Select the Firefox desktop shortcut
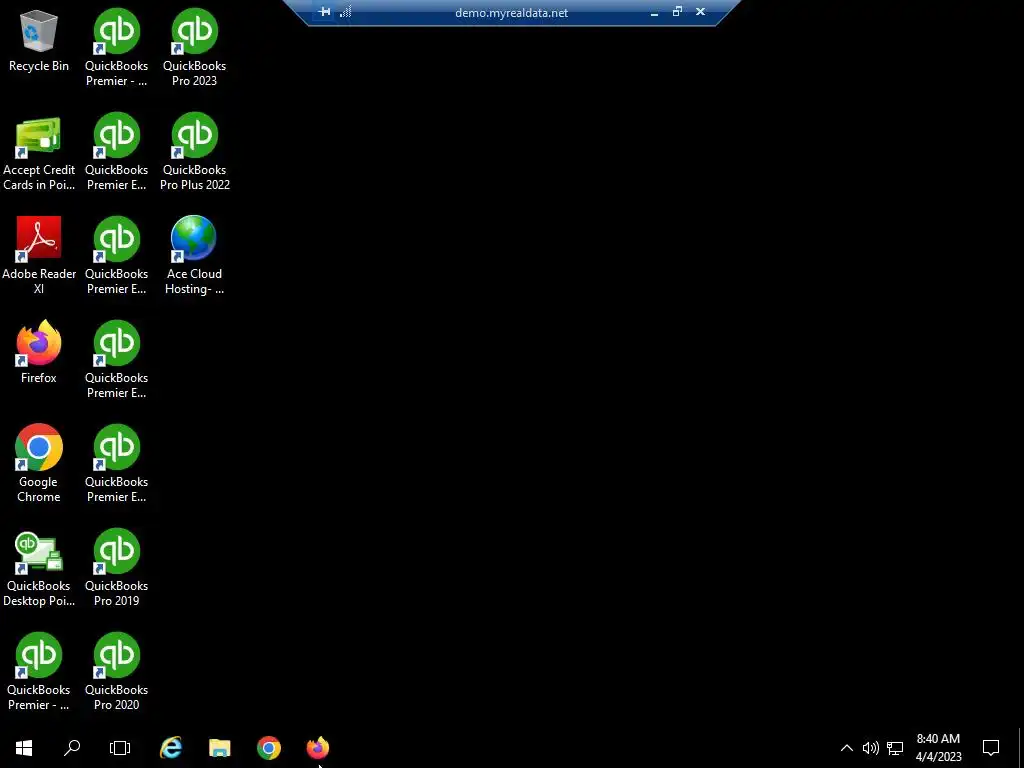1024x768 pixels. click(x=39, y=352)
